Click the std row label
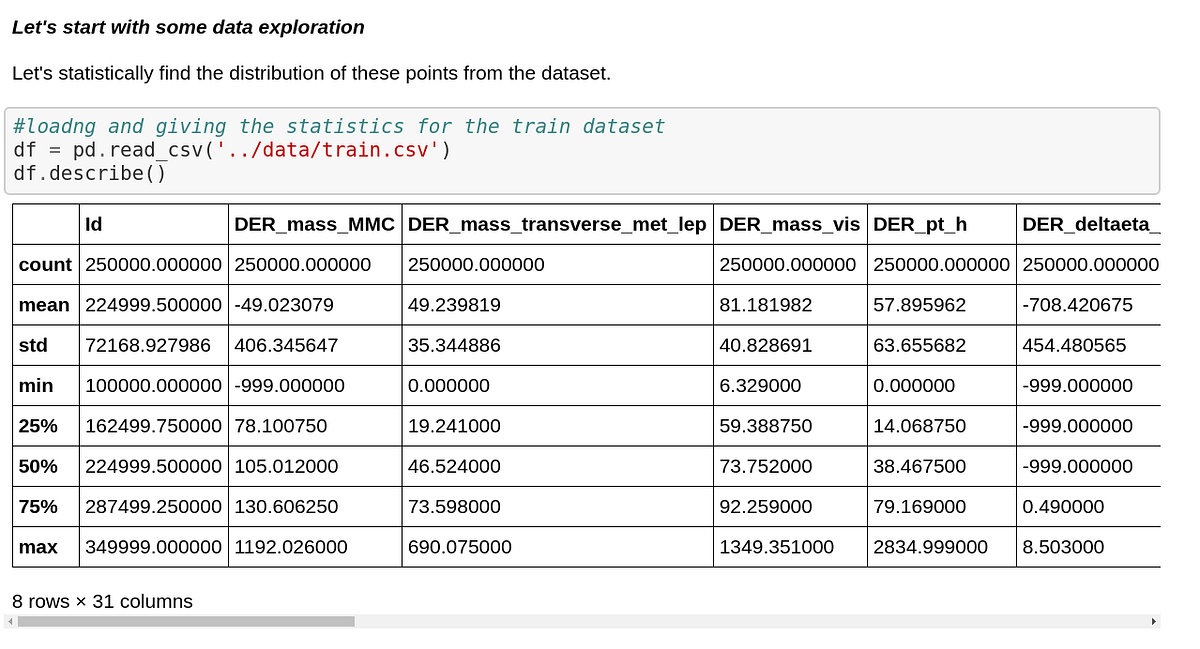Screen dimensions: 1200x649 [41, 345]
